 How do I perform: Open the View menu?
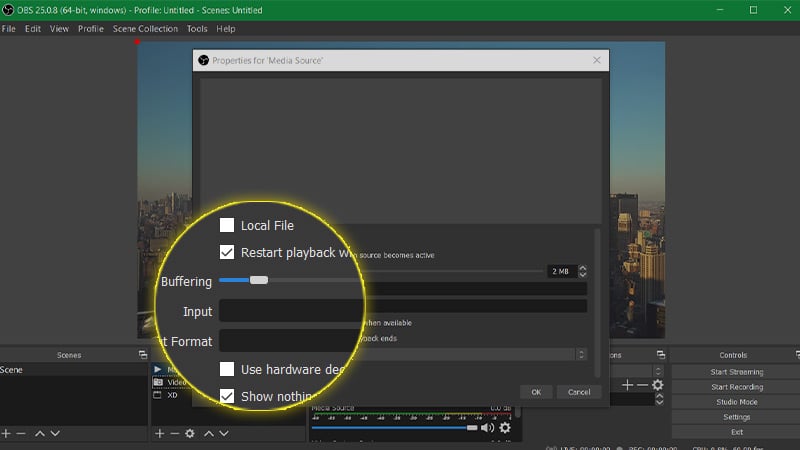59,29
